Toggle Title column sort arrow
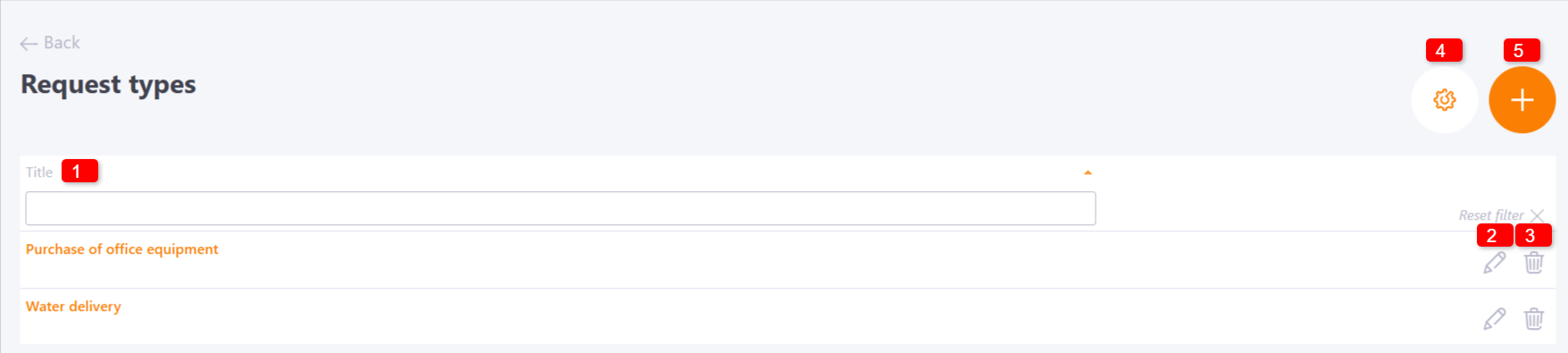This screenshot has height=353, width=1568. [x=1088, y=172]
